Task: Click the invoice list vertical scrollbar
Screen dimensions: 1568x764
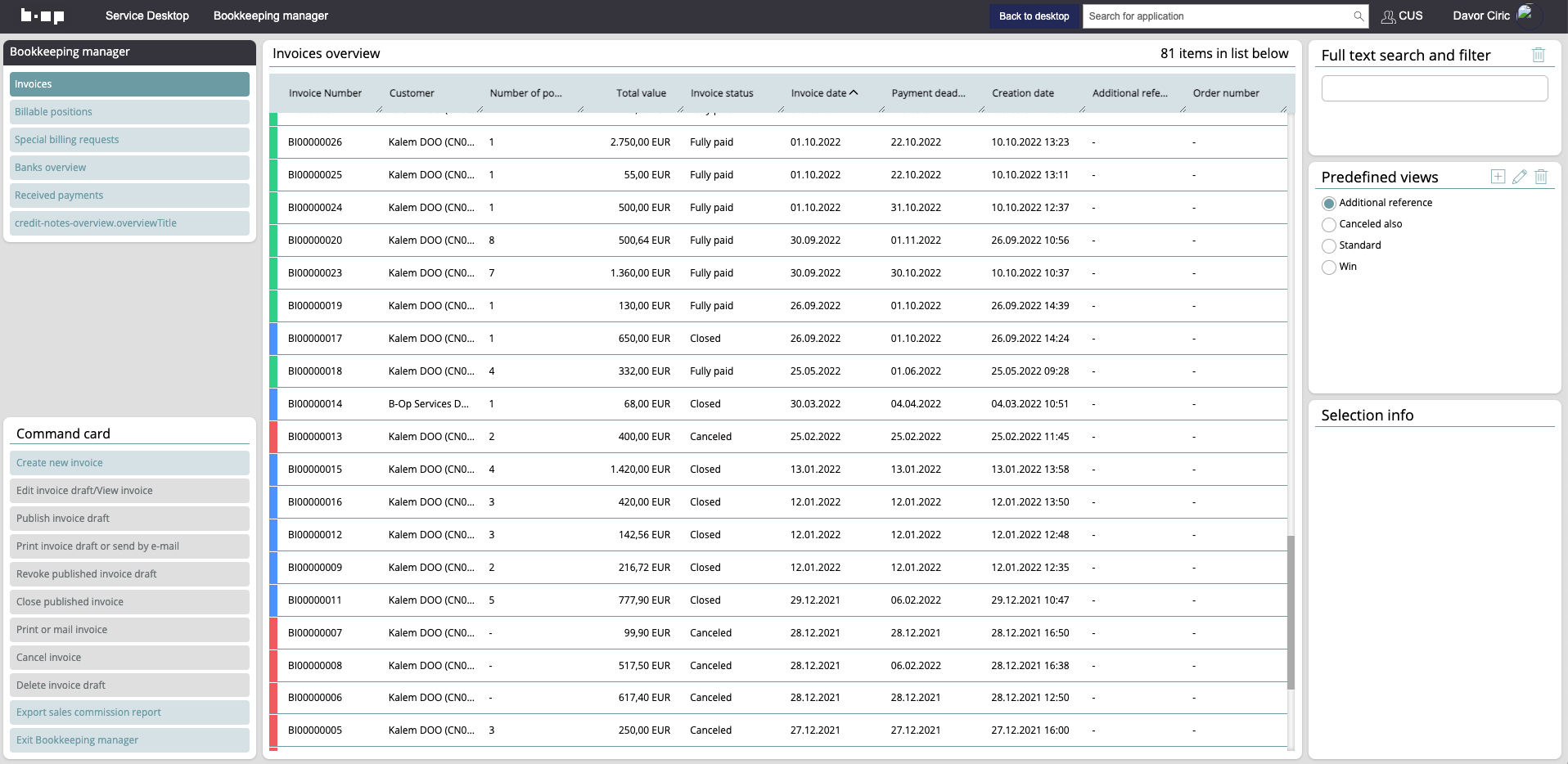Action: (x=1291, y=612)
